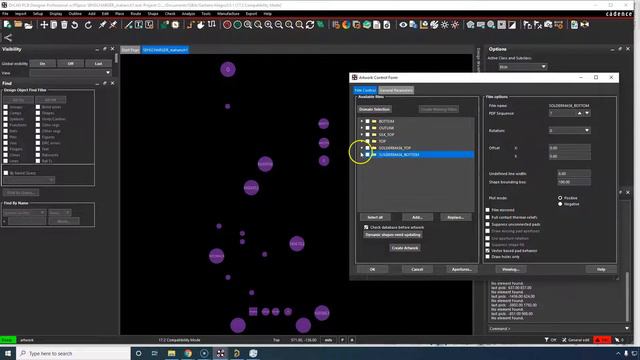The image size is (640, 360).
Task: Open the Setup menu
Action: [x=38, y=13]
